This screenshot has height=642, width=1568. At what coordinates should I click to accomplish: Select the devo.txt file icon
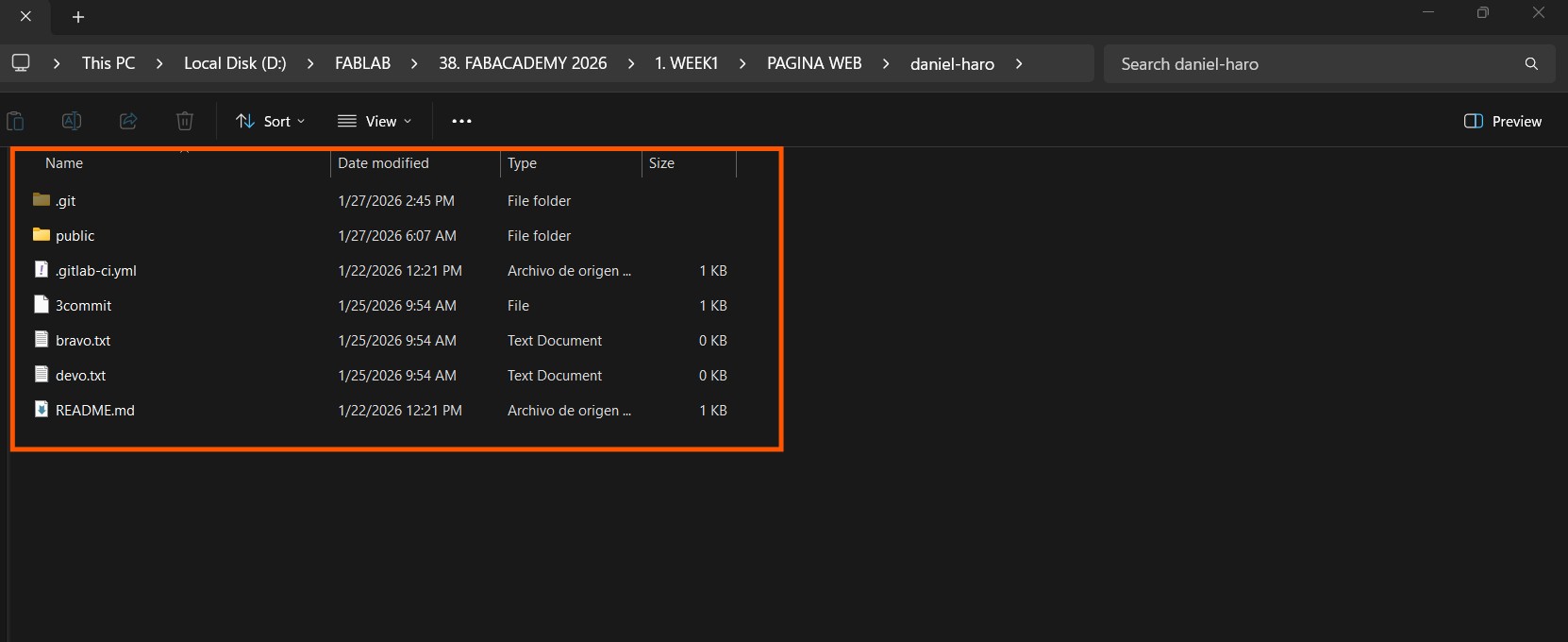[x=42, y=374]
